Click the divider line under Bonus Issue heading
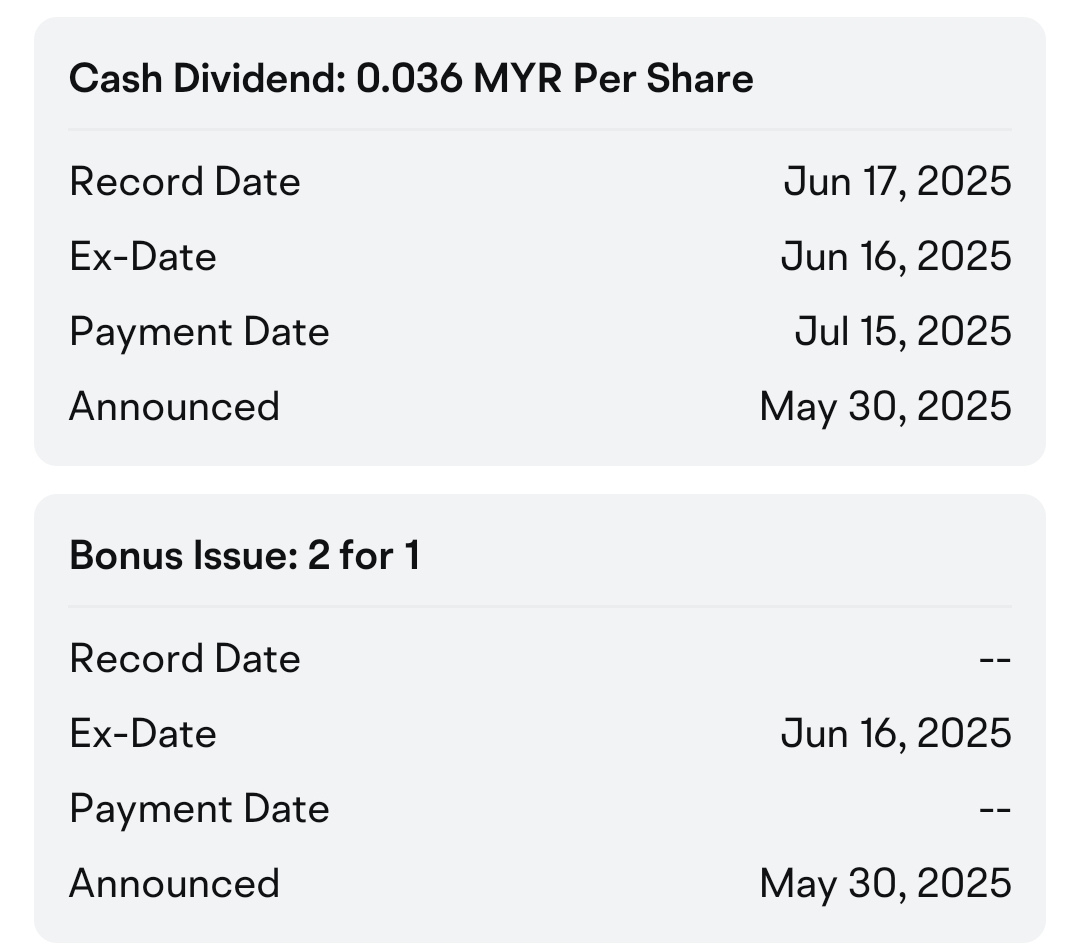Viewport: 1080px width, 952px height. click(x=540, y=606)
